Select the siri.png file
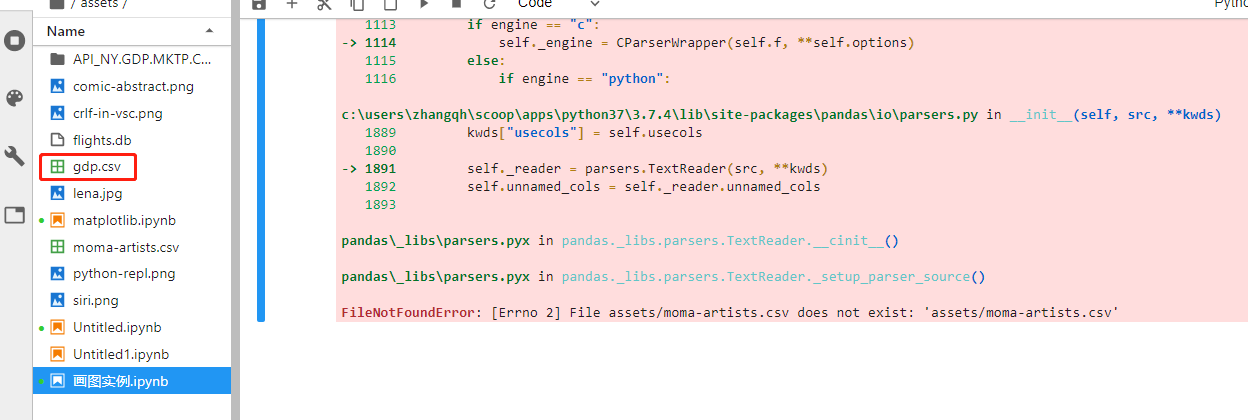Screen dimensions: 1248x420 (132, 300)
